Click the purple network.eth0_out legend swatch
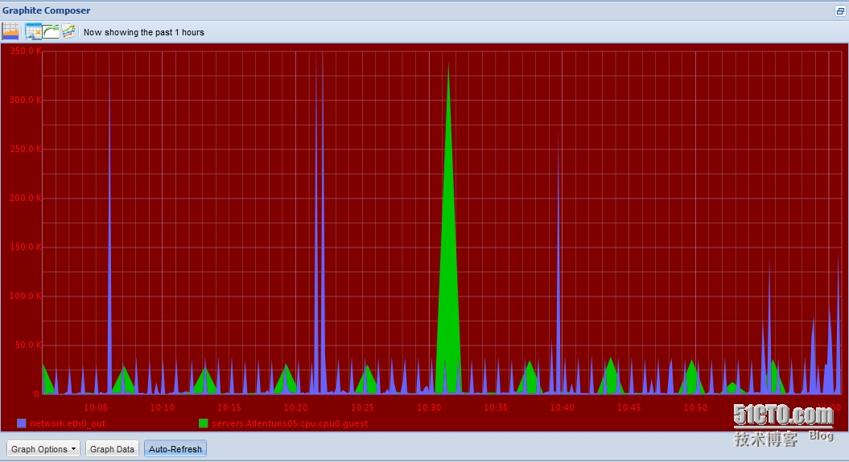849x462 pixels. [x=22, y=424]
